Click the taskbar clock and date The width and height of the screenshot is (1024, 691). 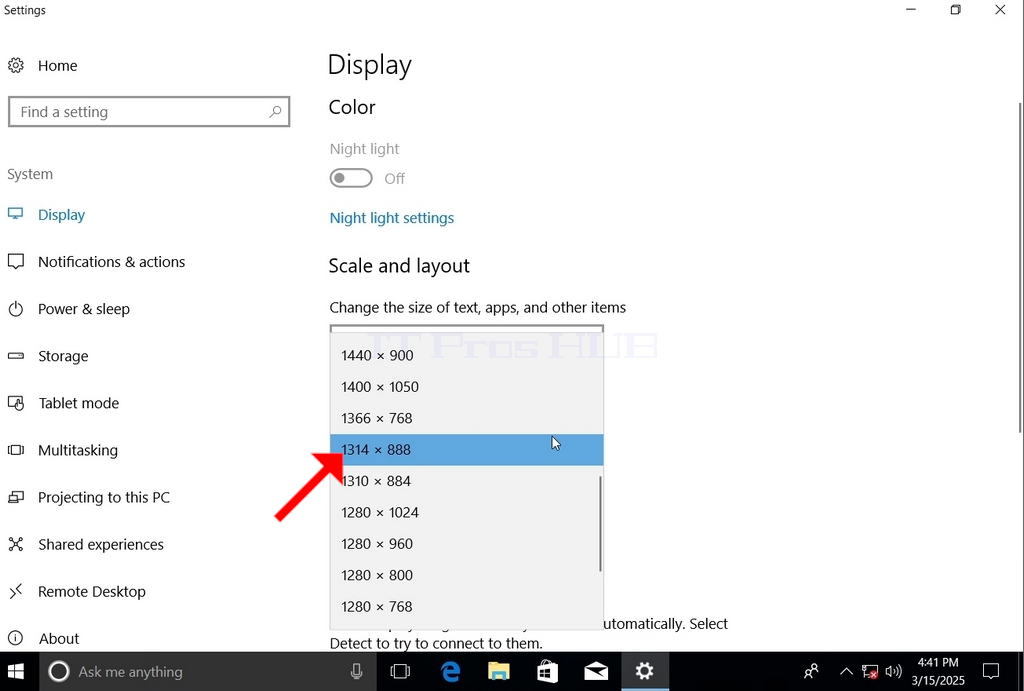938,671
